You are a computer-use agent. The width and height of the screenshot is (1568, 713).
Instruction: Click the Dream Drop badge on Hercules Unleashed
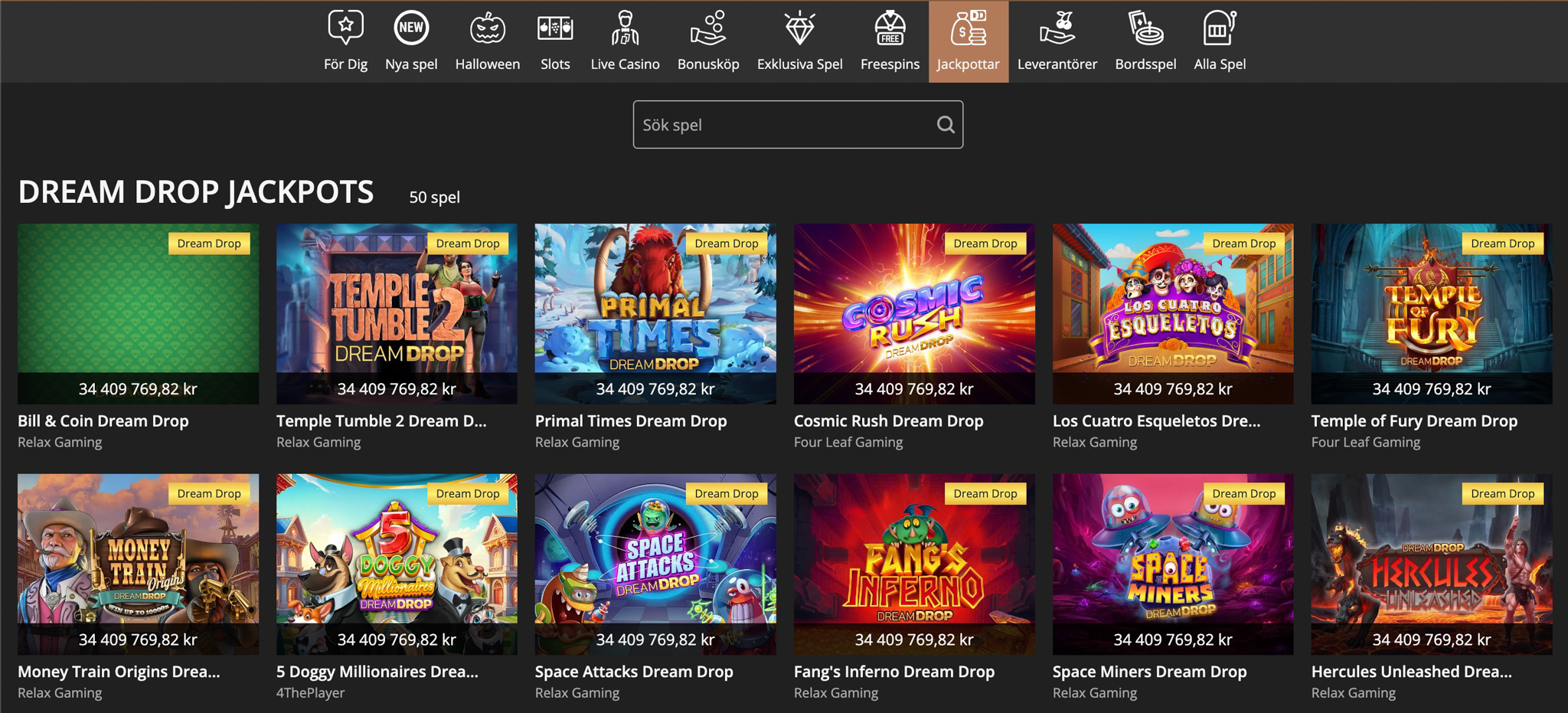point(1502,494)
